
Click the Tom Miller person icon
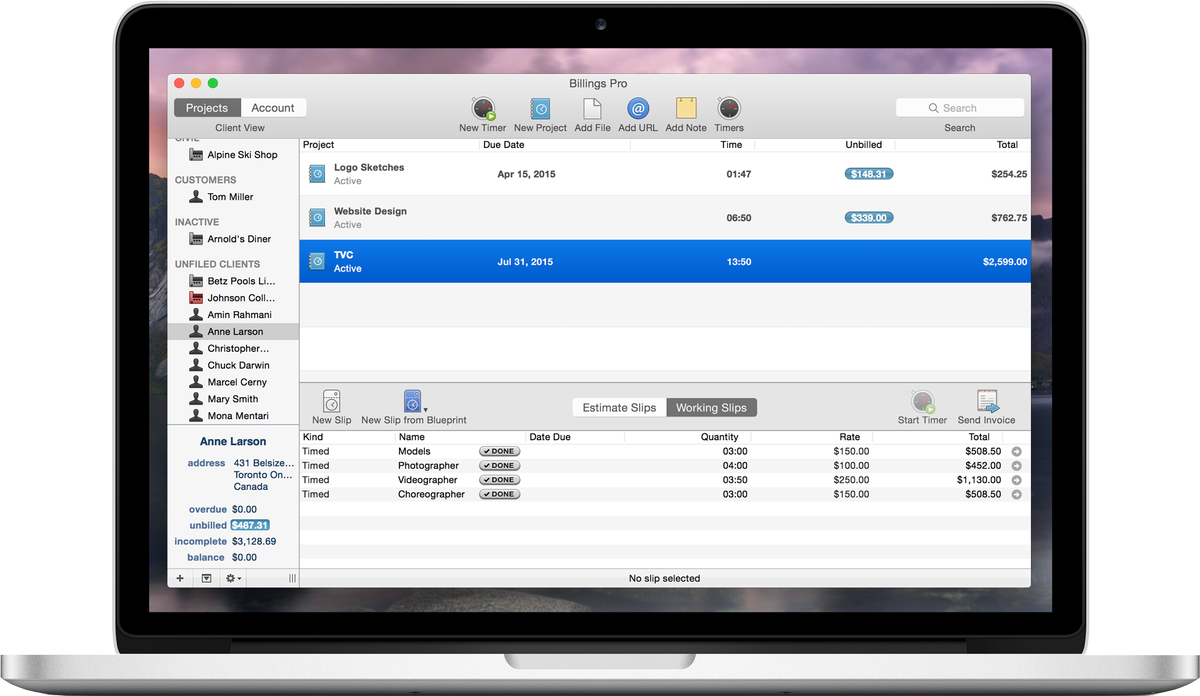[x=196, y=197]
